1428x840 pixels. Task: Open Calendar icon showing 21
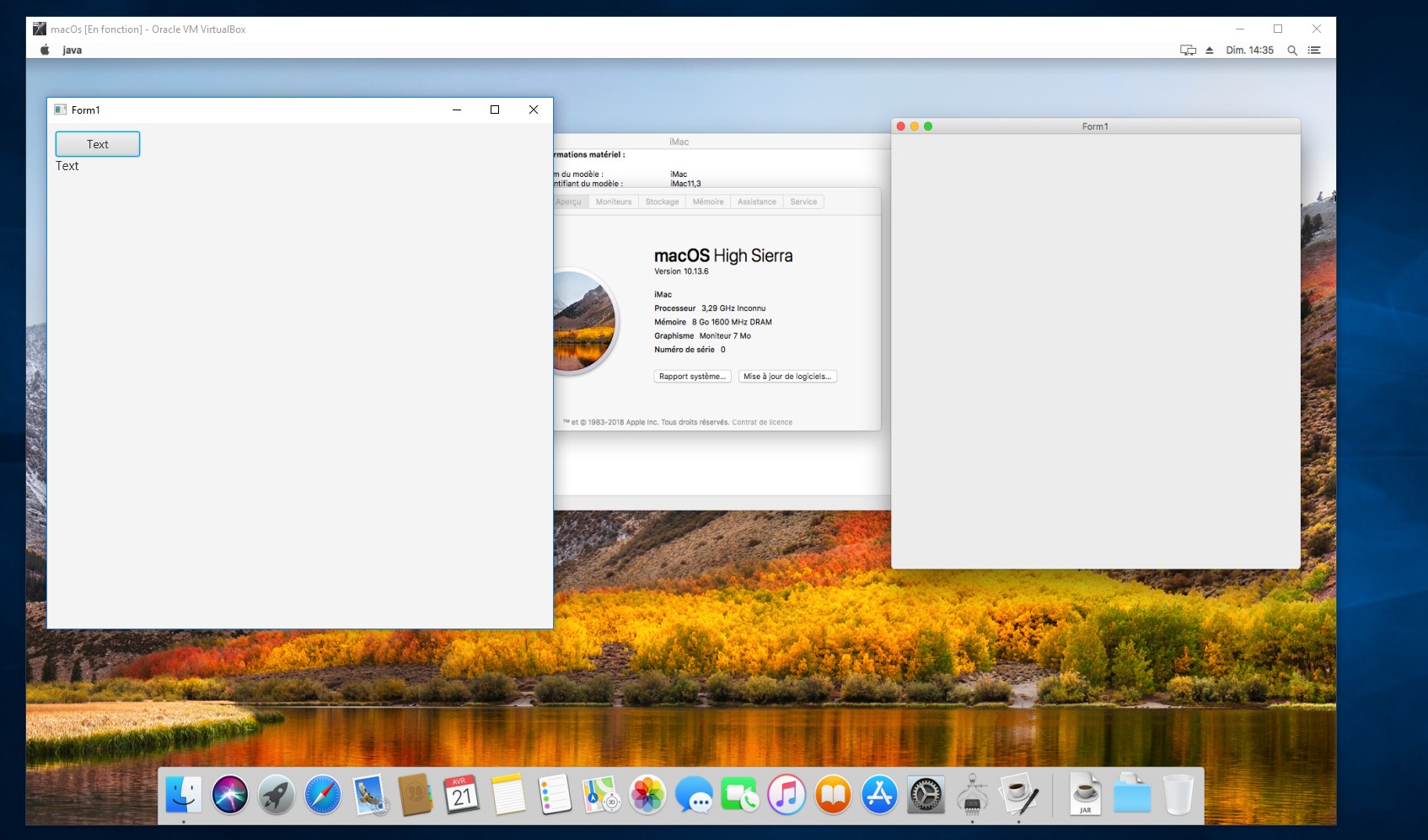(x=462, y=795)
